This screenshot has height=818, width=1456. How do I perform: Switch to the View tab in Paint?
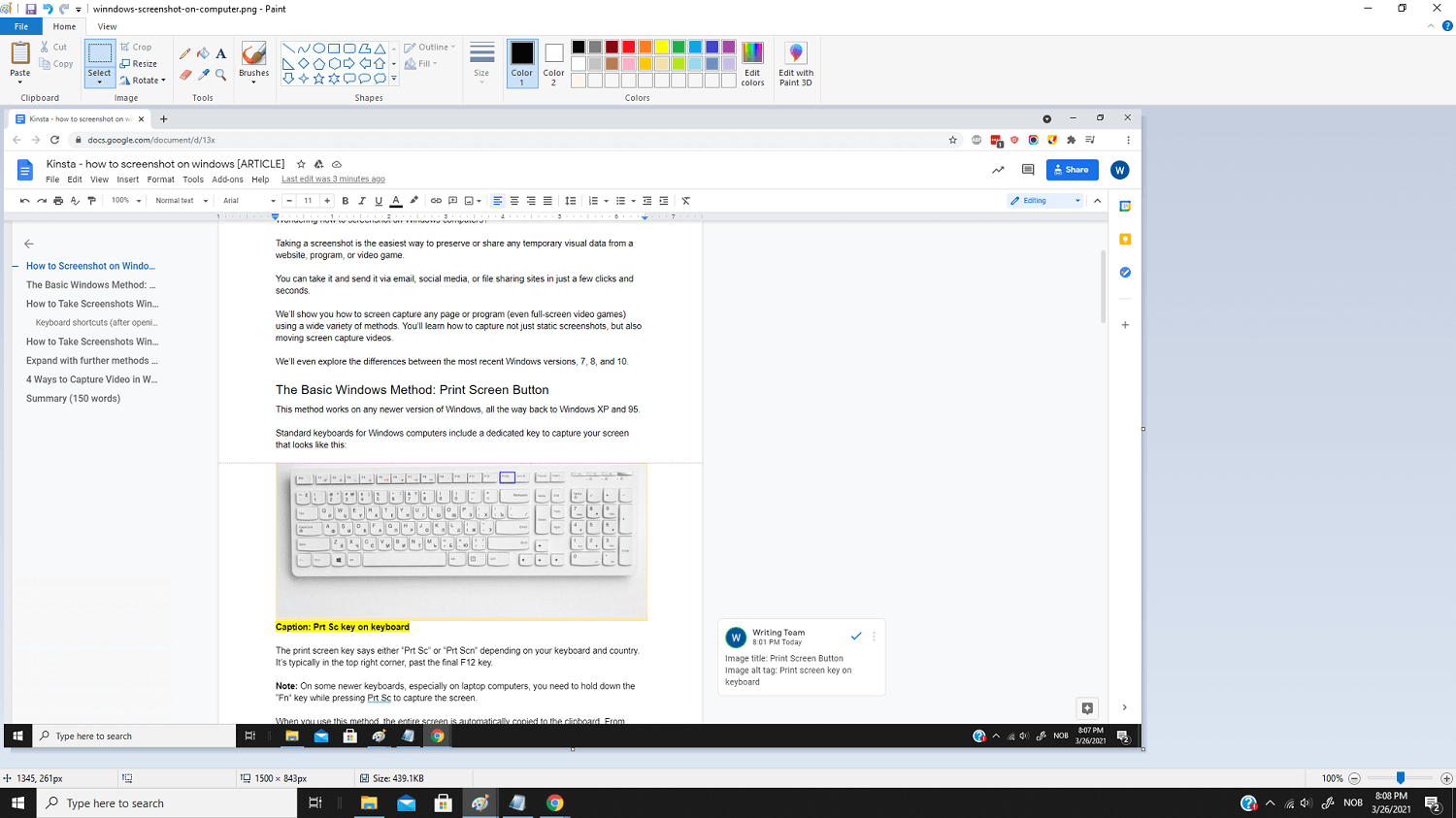(x=107, y=26)
